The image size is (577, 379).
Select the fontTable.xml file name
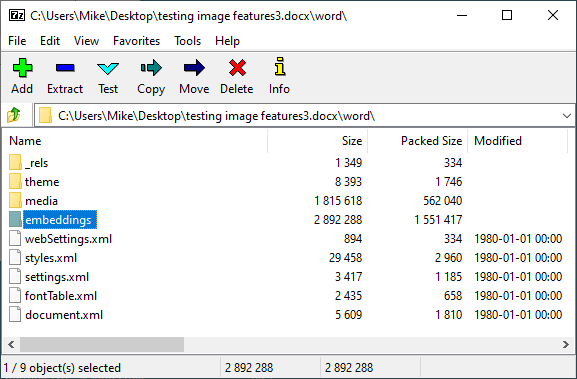pyautogui.click(x=61, y=296)
